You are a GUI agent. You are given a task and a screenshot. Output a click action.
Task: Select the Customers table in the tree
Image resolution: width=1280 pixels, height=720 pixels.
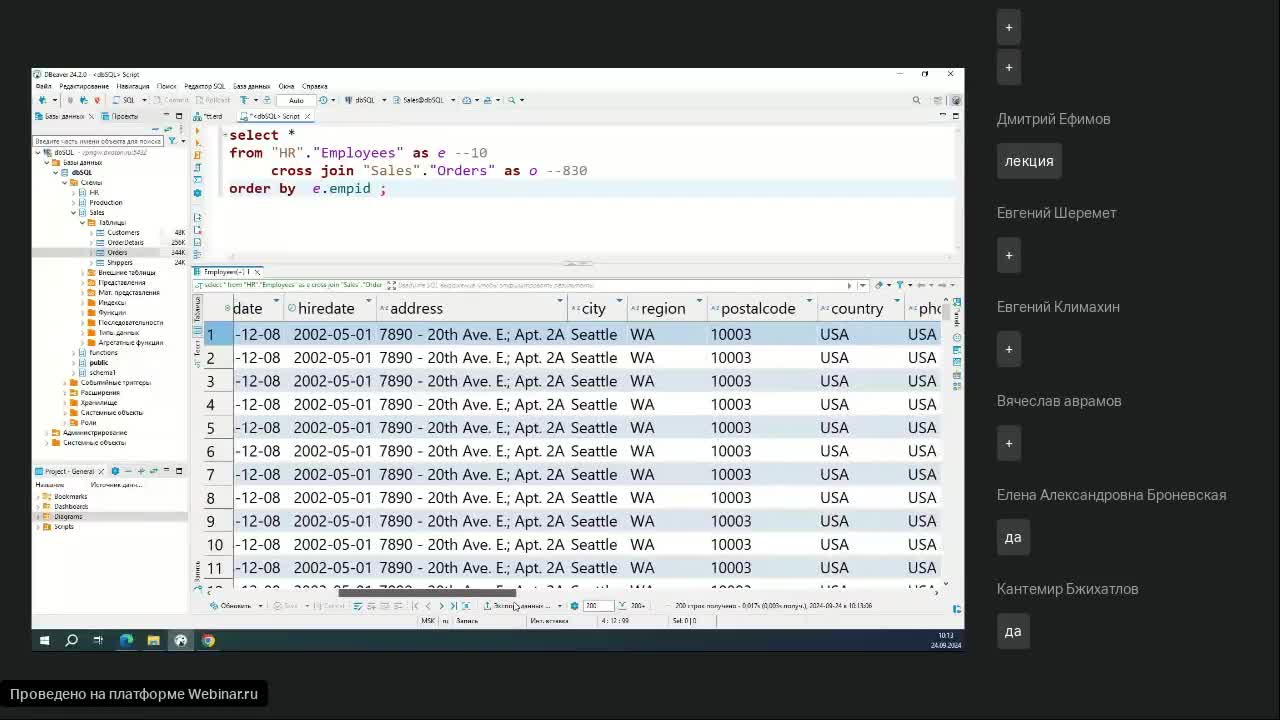tap(123, 233)
